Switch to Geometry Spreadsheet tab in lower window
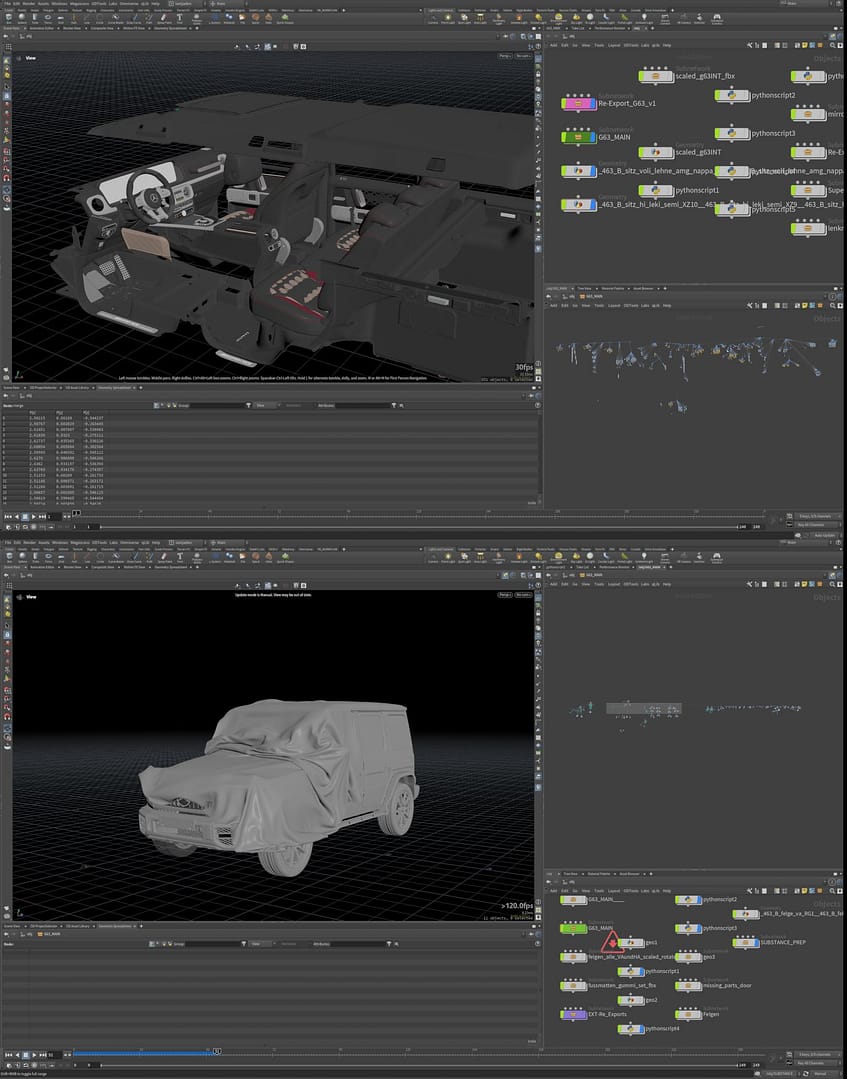 point(117,926)
